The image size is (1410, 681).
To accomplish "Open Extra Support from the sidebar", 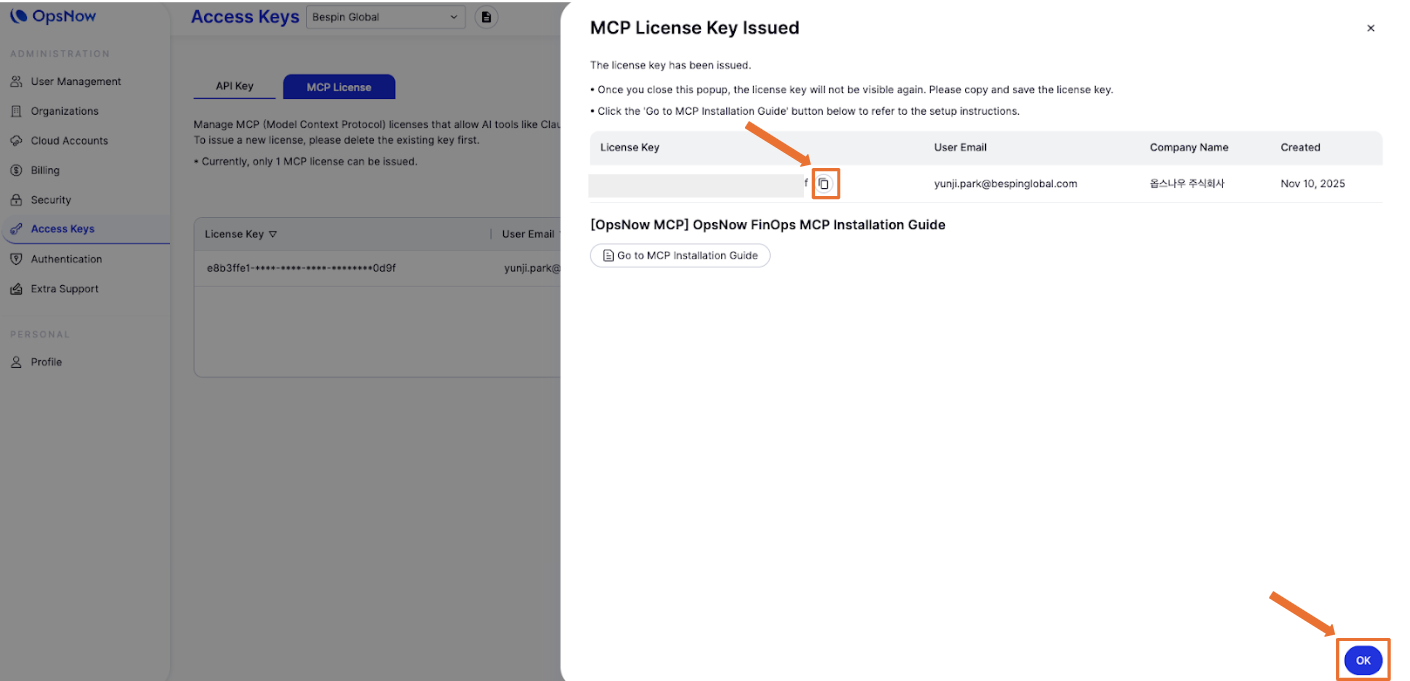I will click(x=64, y=289).
